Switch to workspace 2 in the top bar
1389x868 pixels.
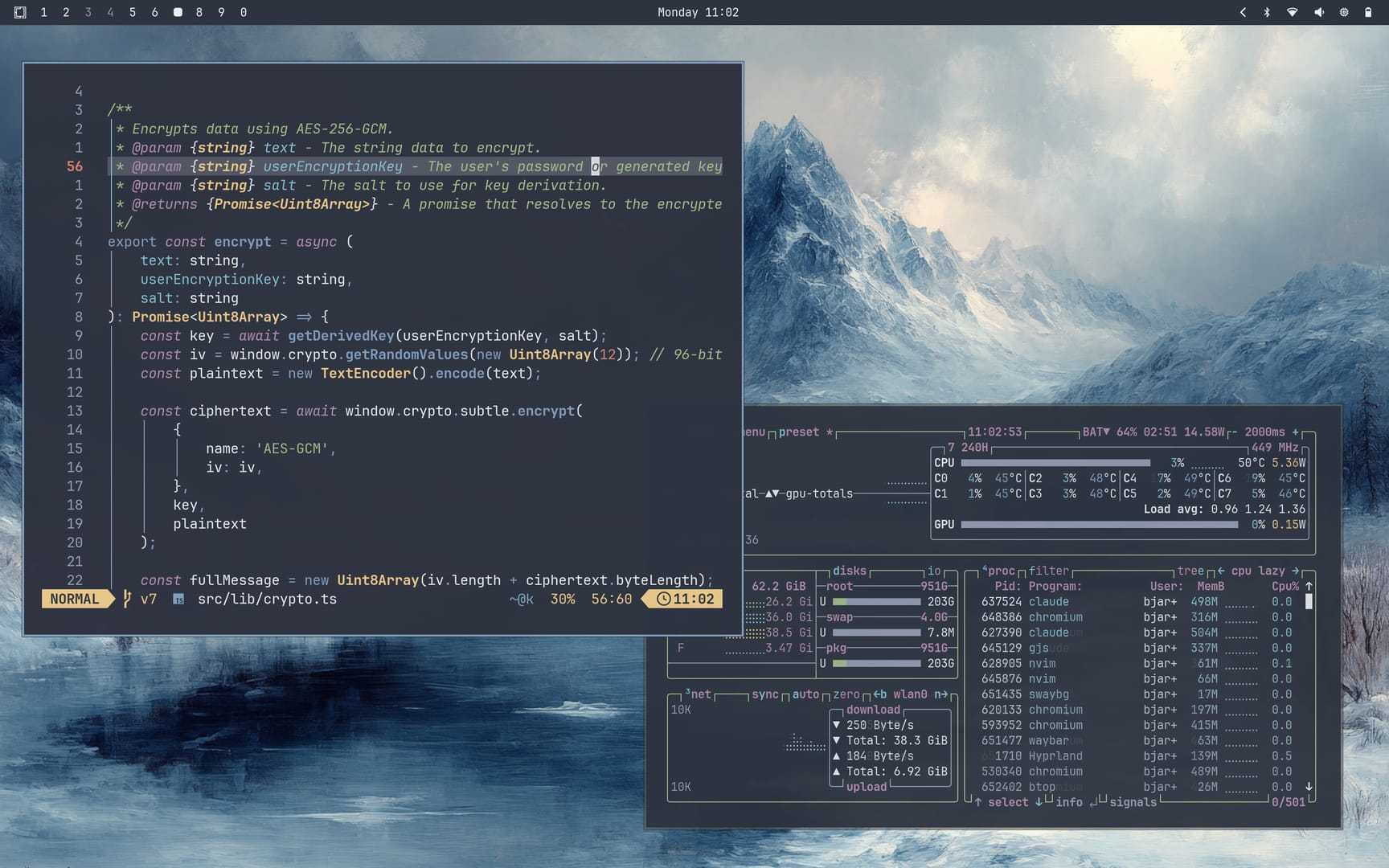click(66, 12)
